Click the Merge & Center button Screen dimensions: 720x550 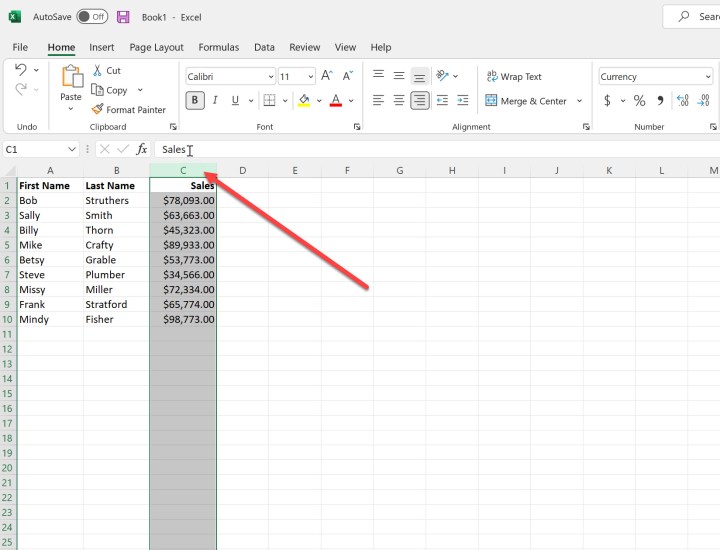525,101
